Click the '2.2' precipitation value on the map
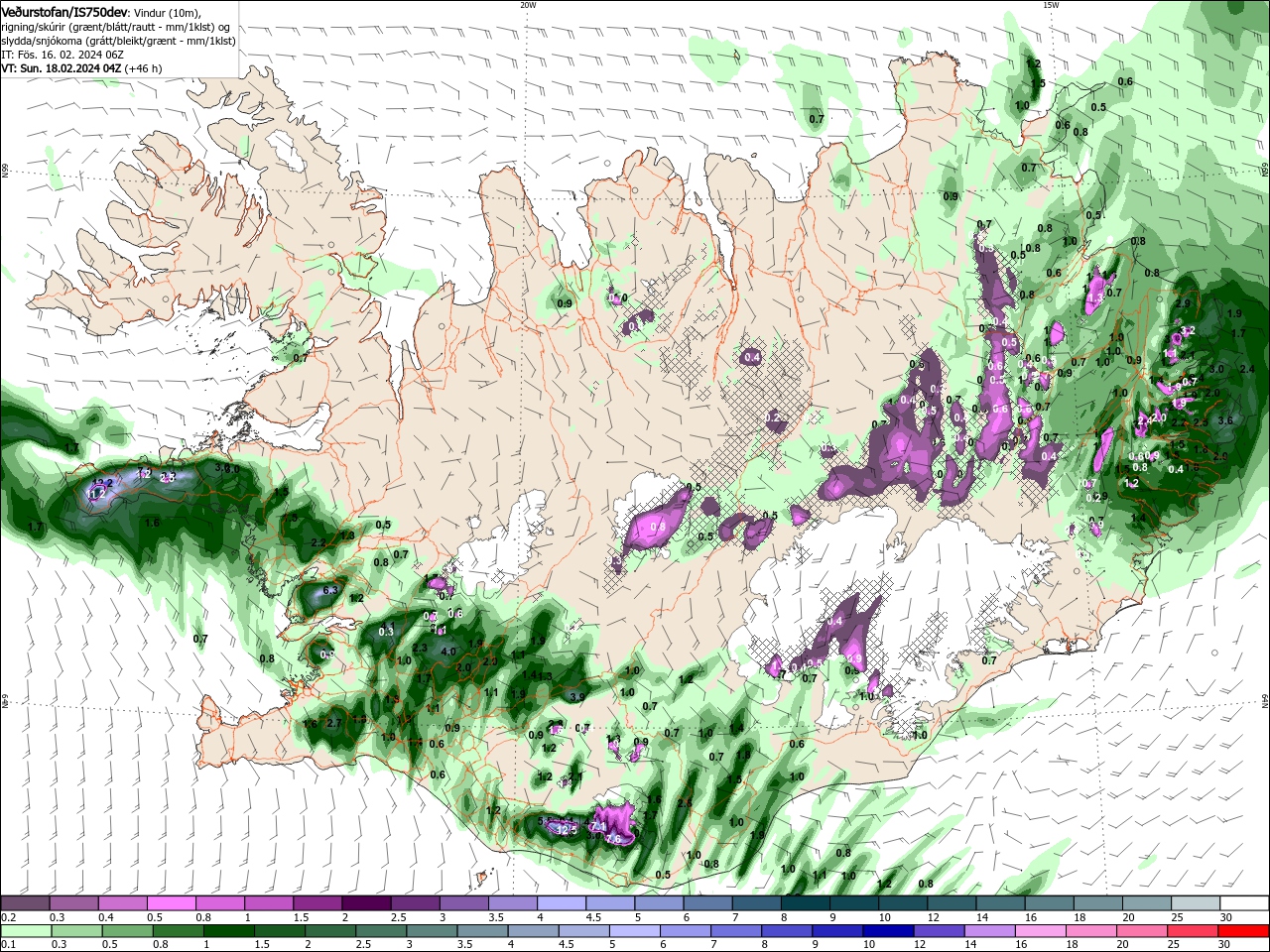The image size is (1270, 952). click(x=317, y=543)
